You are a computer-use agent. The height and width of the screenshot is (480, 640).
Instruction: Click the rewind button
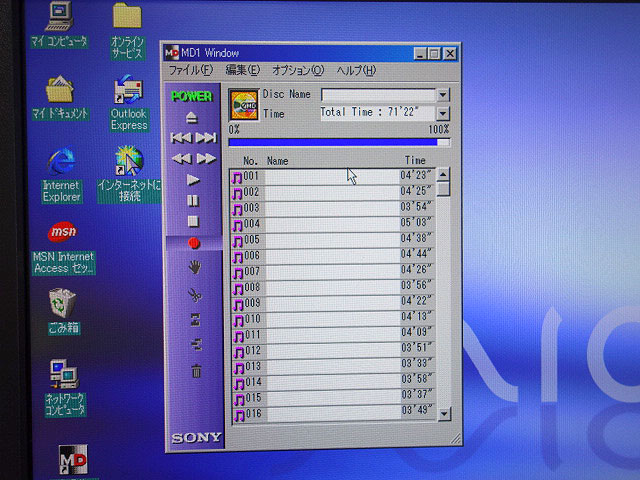click(182, 159)
